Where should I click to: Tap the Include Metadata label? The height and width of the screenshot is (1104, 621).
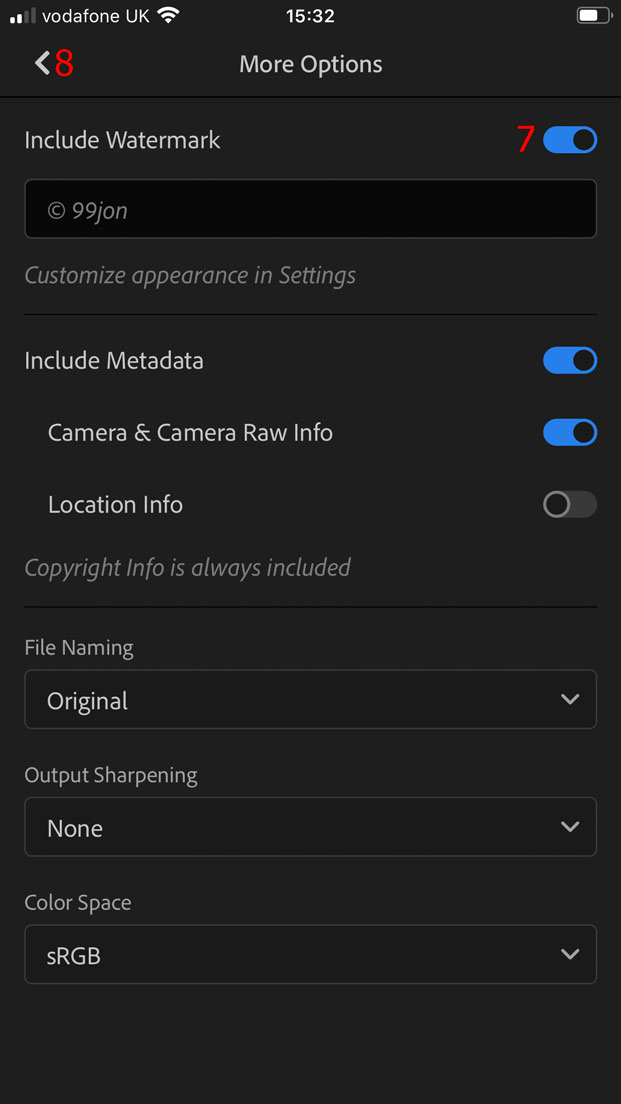(x=114, y=360)
